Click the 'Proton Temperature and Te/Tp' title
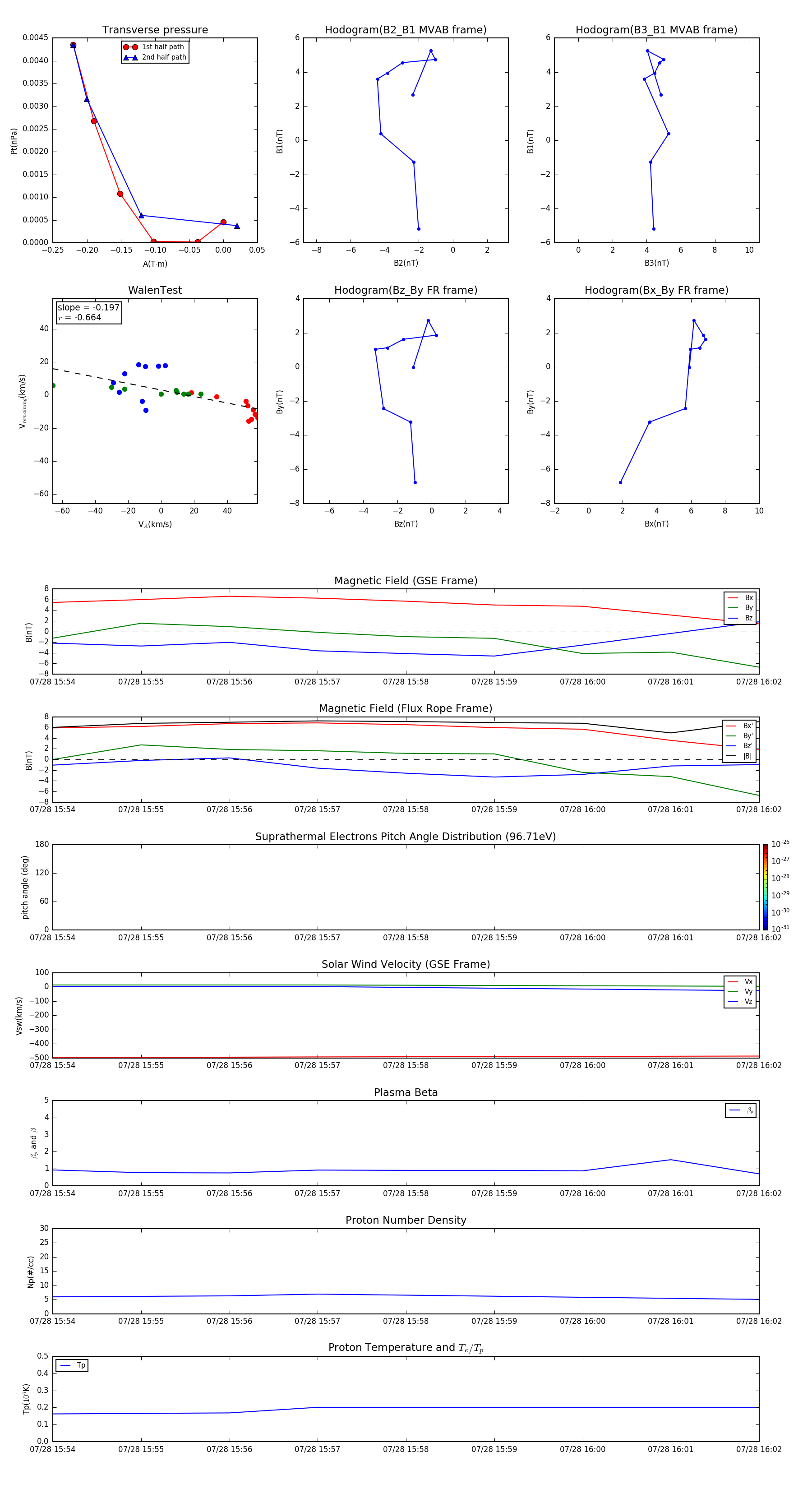 tap(406, 1347)
